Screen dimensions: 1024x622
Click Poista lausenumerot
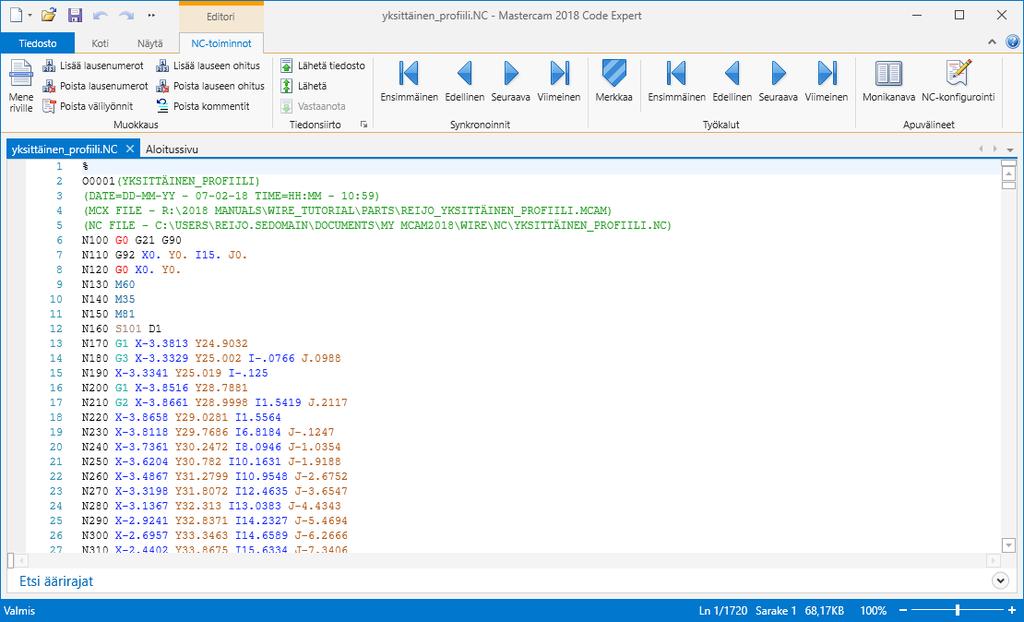click(x=95, y=86)
